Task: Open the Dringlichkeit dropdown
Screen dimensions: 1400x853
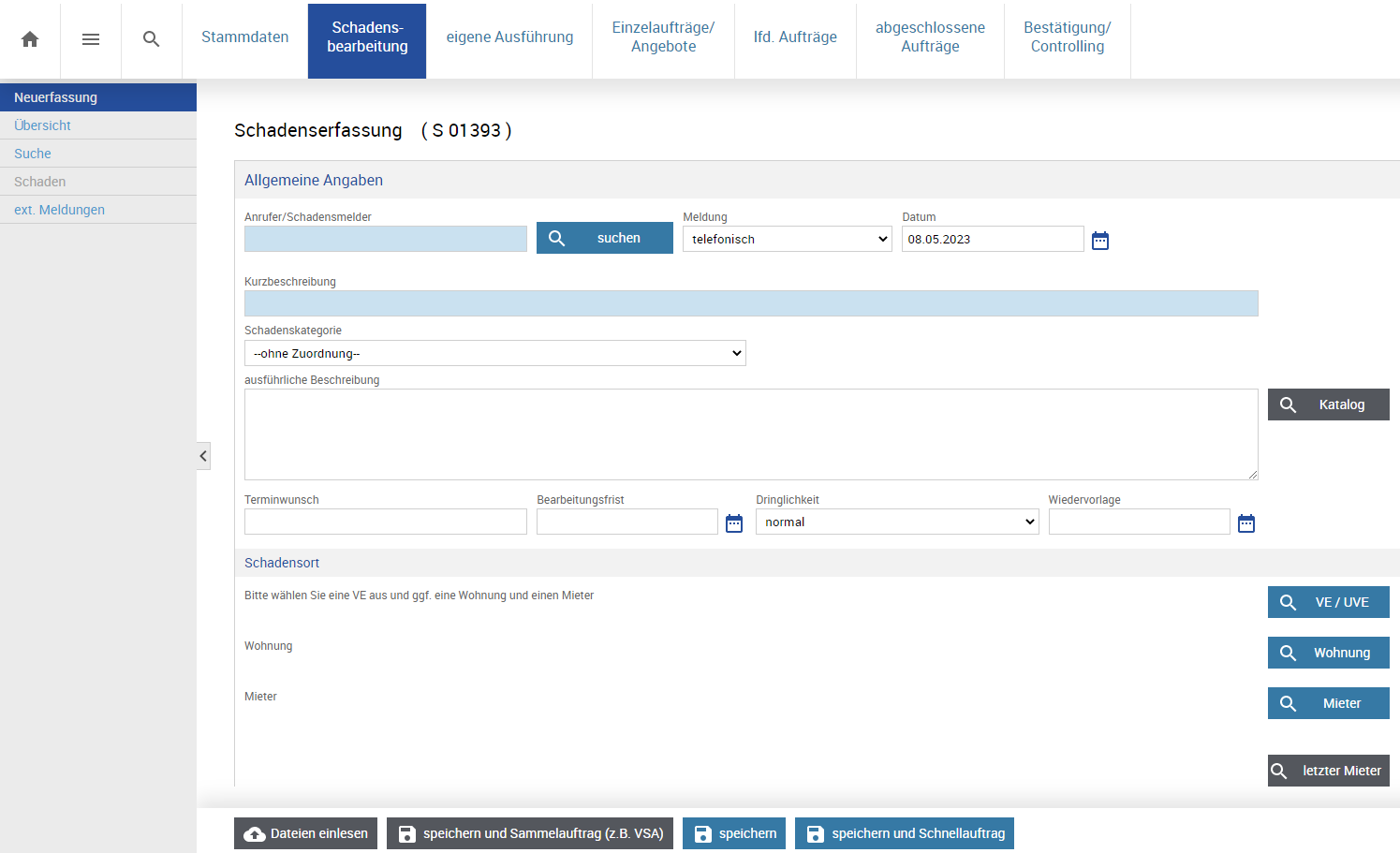Action: click(897, 522)
